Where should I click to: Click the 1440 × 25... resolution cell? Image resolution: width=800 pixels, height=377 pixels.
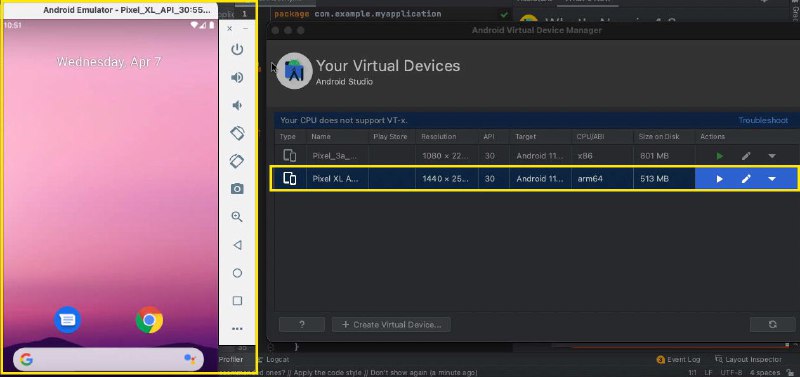446,179
